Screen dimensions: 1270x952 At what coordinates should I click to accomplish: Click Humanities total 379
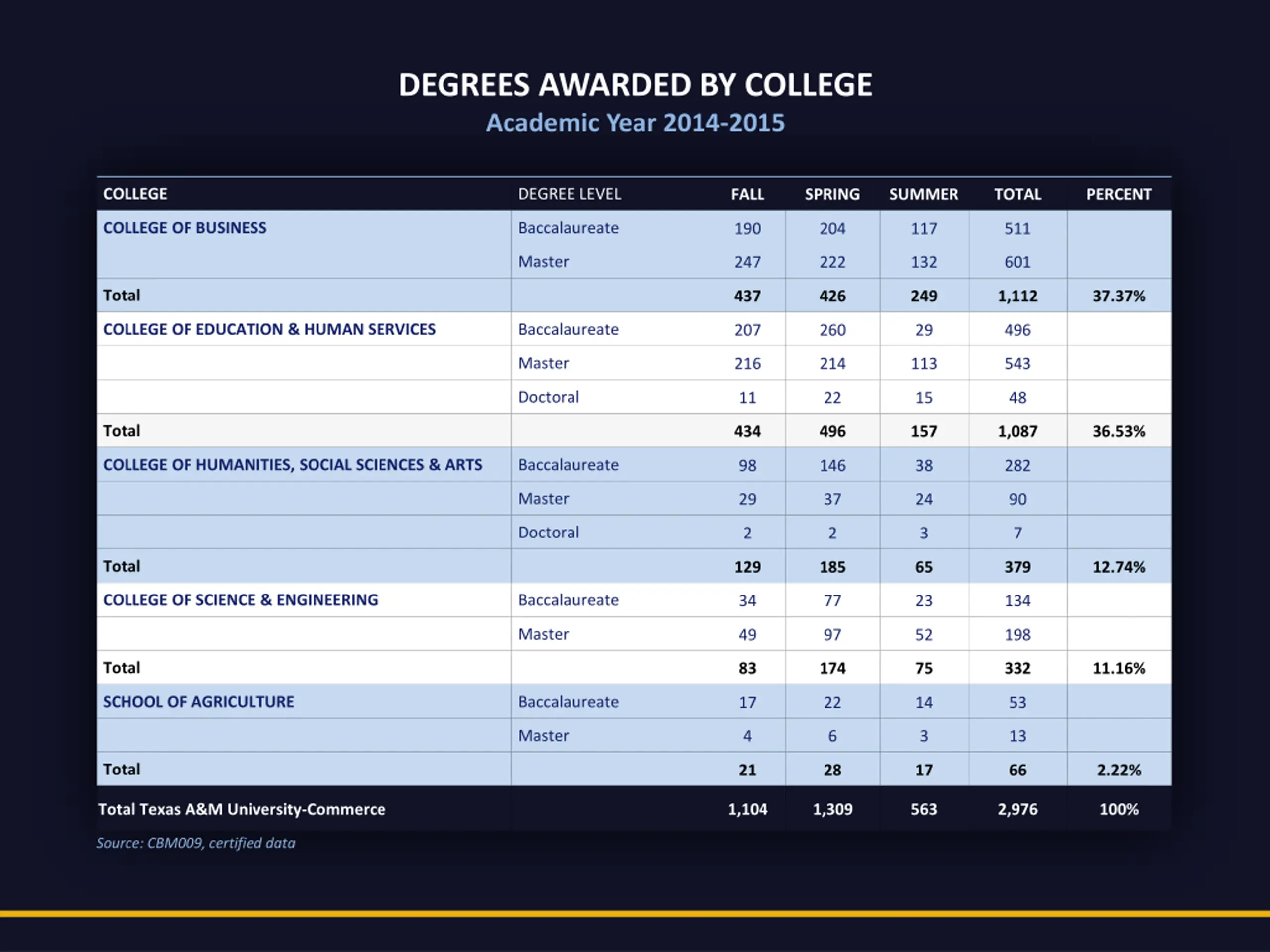[1017, 567]
